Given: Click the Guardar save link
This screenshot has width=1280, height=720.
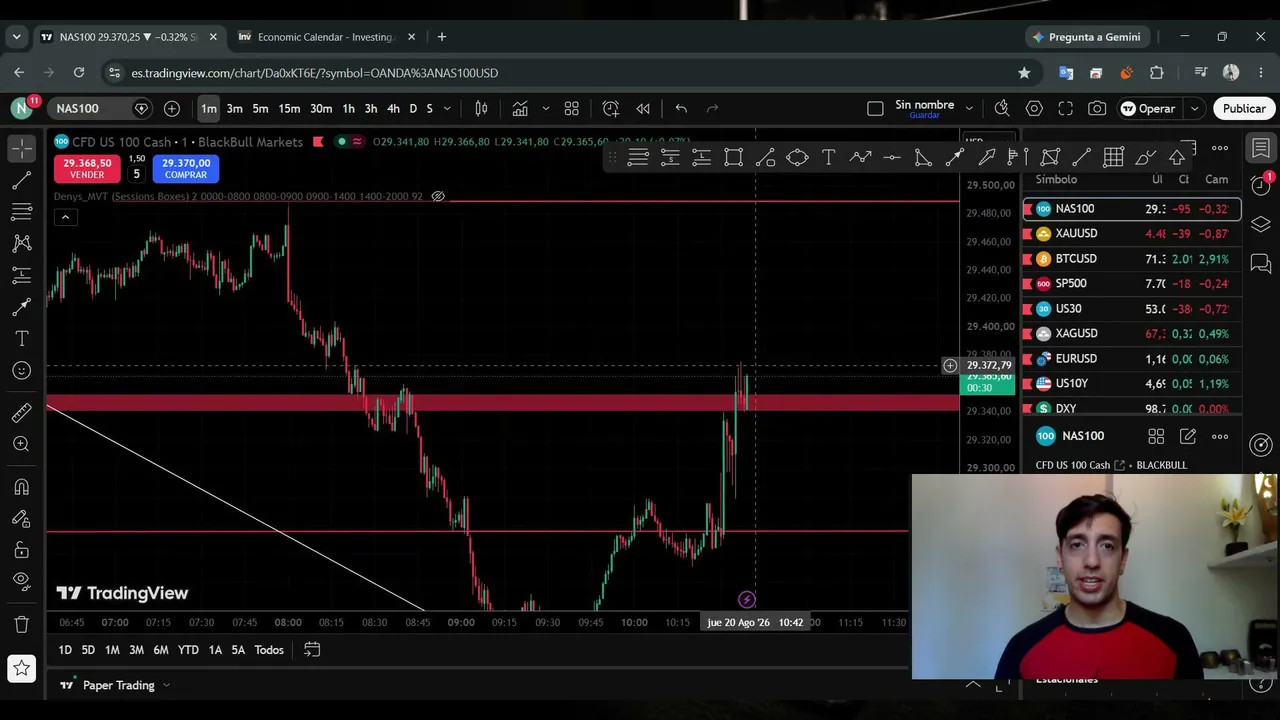Looking at the screenshot, I should [924, 115].
